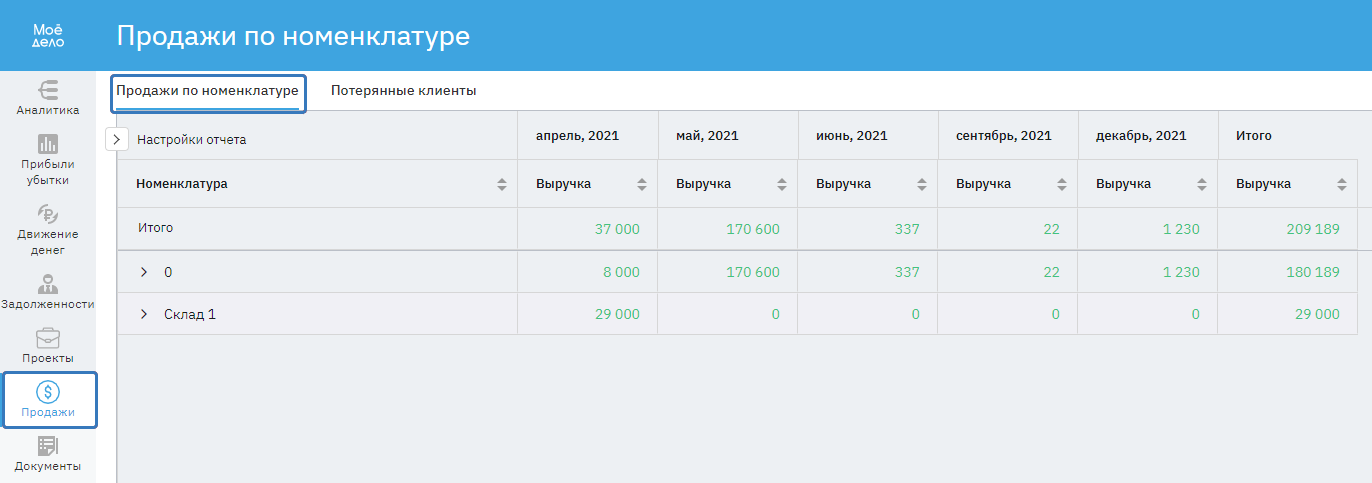Viewport: 1372px width, 483px height.
Task: Expand the row labeled 0
Action: coord(144,272)
